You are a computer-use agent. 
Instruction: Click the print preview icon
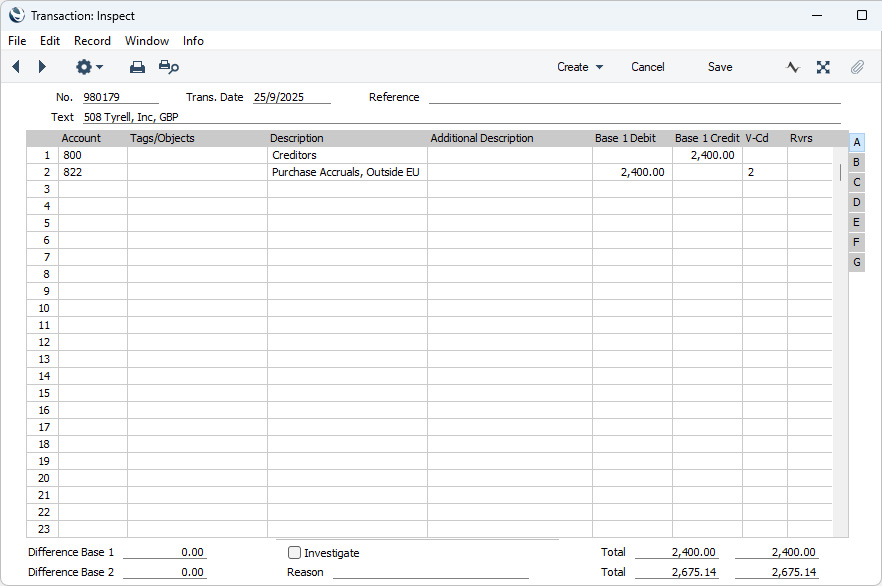tap(169, 67)
